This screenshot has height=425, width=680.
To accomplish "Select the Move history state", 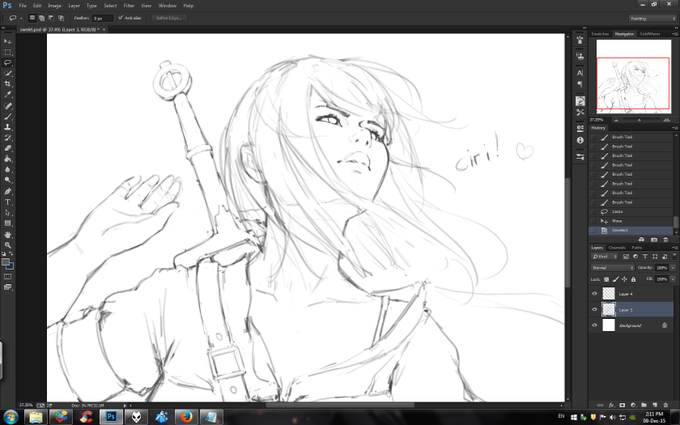I will tap(631, 221).
